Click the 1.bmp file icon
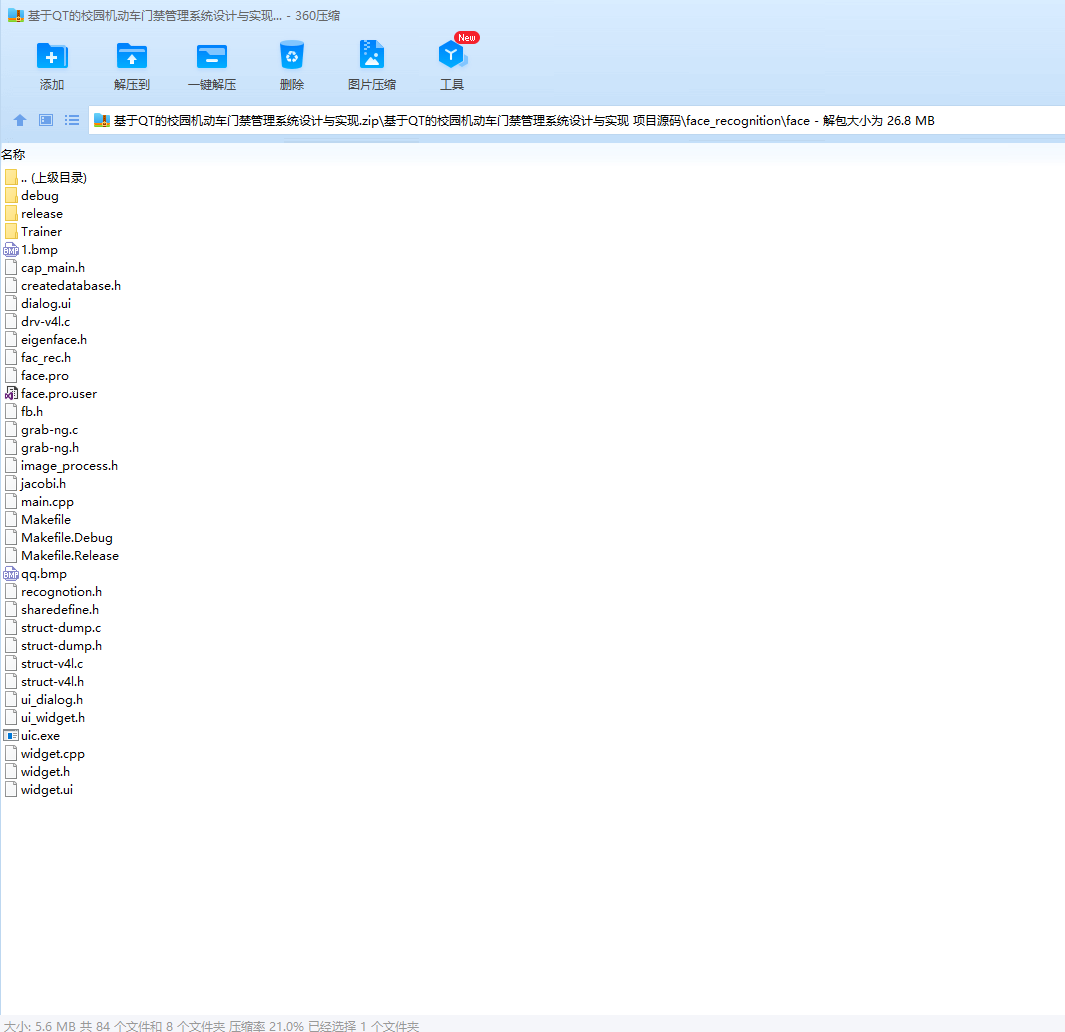 (x=11, y=250)
